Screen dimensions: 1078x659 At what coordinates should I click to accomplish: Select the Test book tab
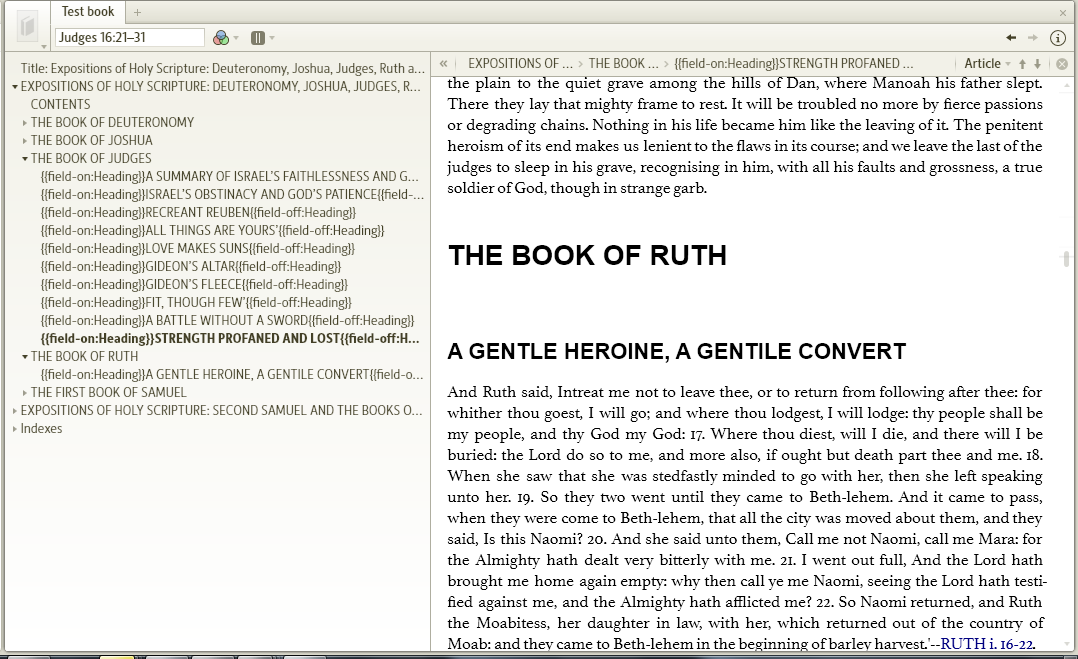click(x=88, y=12)
